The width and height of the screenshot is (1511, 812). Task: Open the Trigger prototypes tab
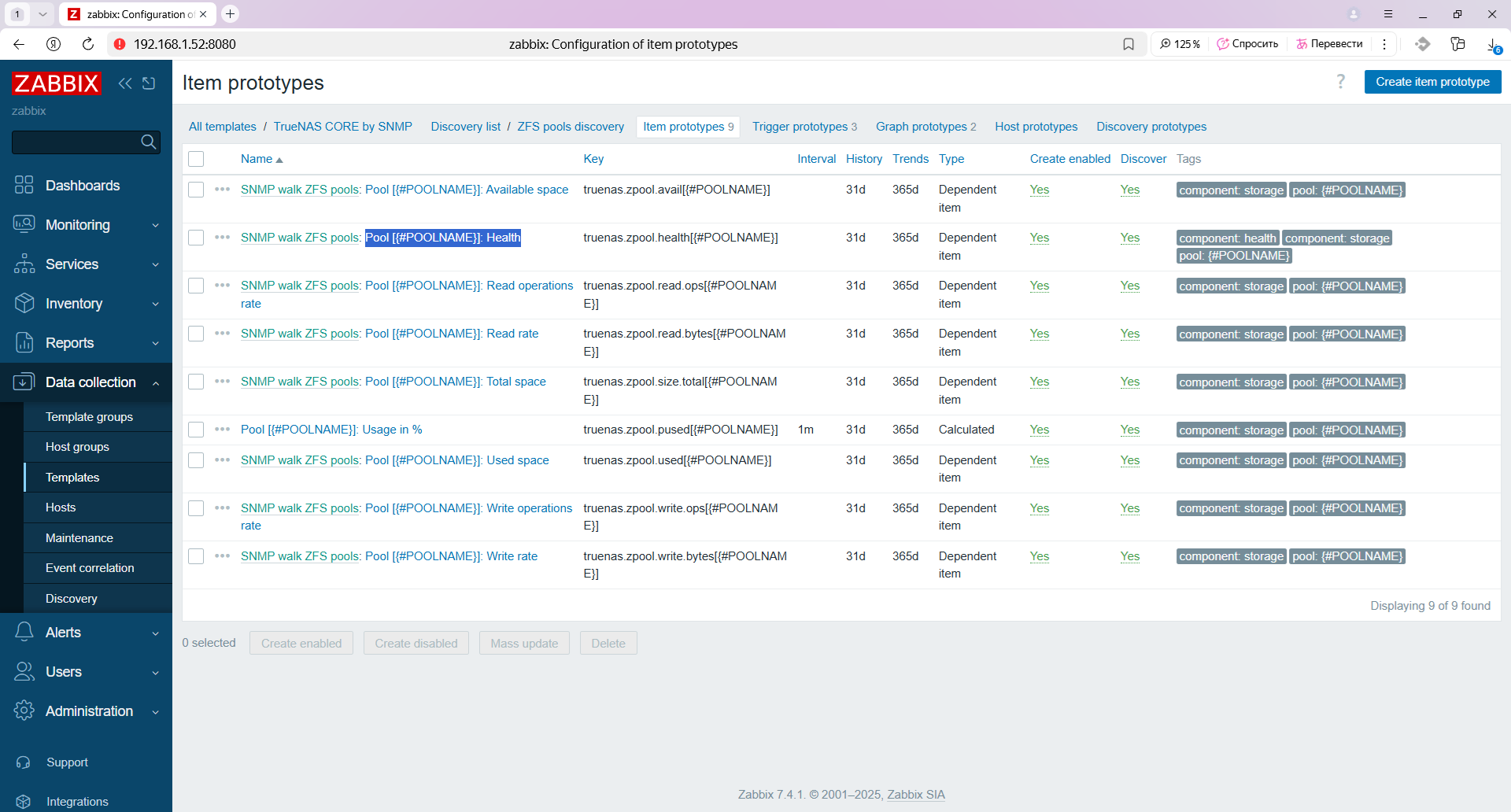pos(804,127)
